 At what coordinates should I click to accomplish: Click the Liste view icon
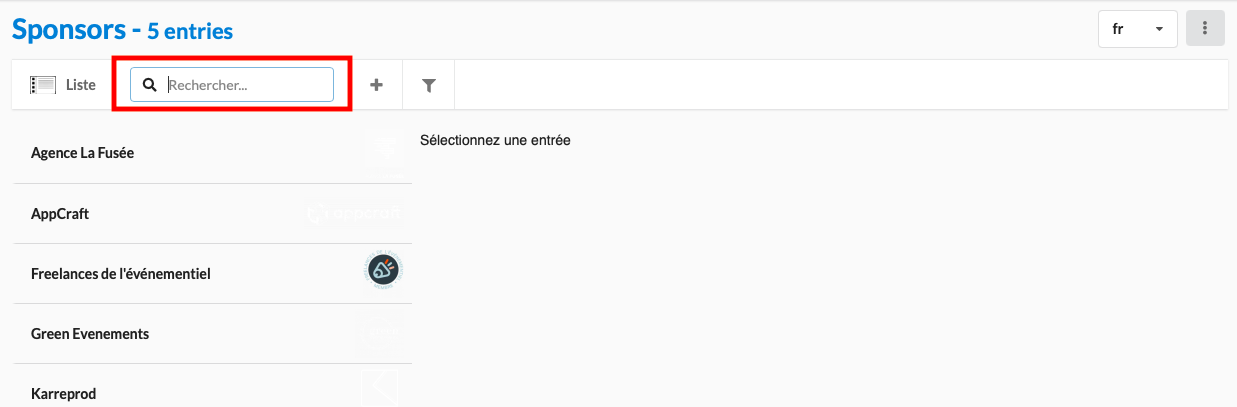42,85
